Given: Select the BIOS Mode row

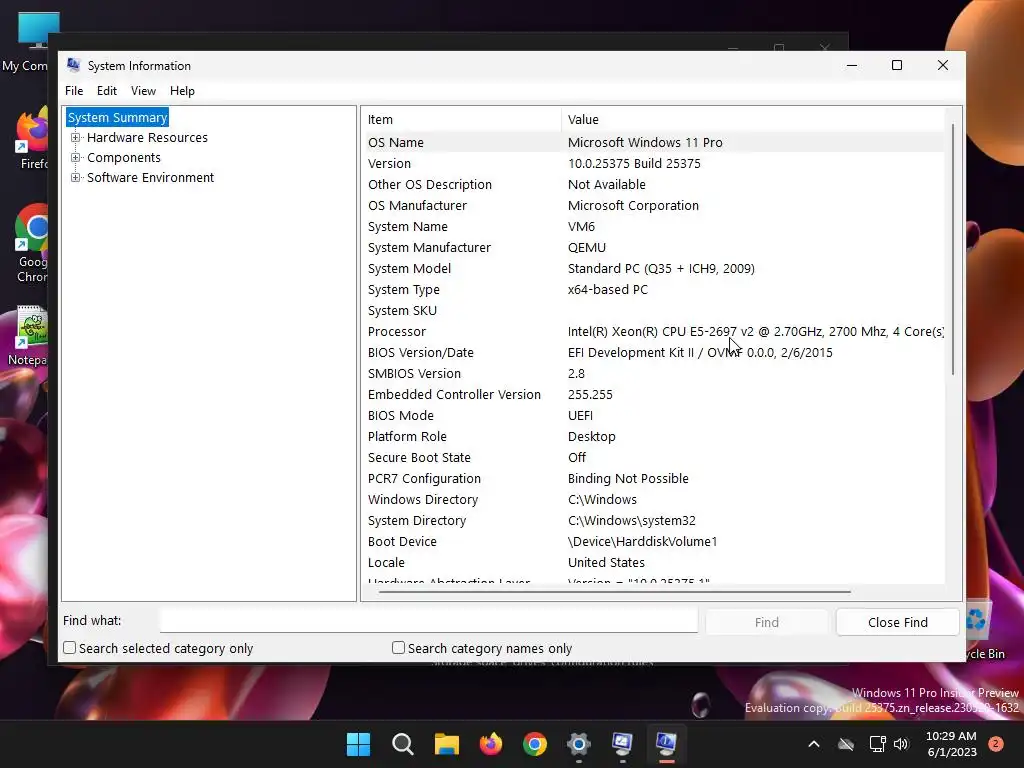Looking at the screenshot, I should click(x=654, y=415).
